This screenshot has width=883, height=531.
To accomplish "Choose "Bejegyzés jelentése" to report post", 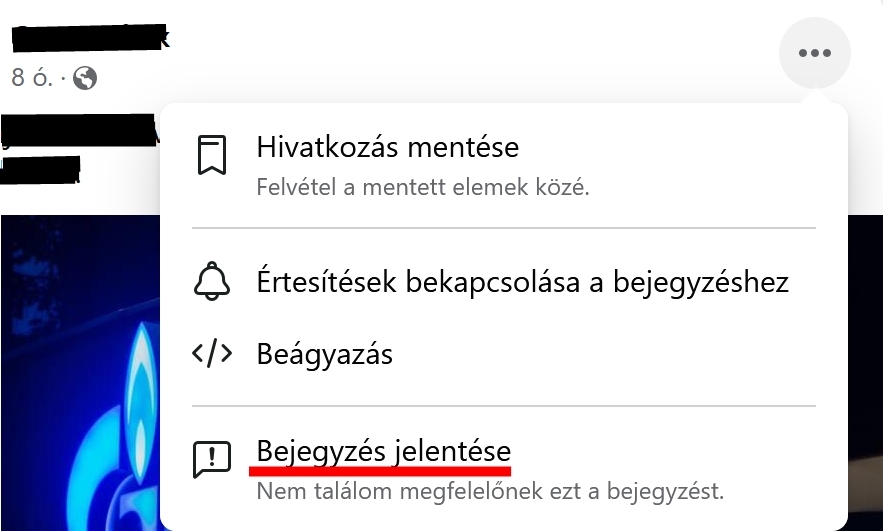I will (x=504, y=470).
